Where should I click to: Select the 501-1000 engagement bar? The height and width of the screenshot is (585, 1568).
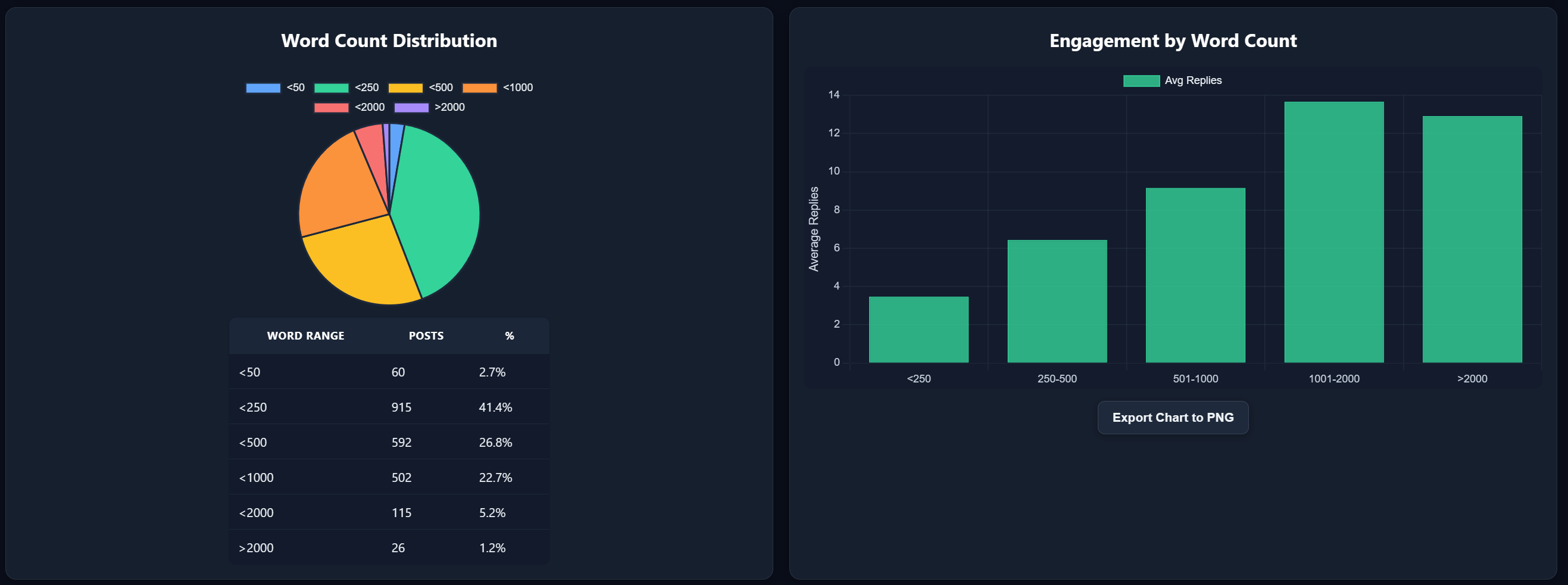(1195, 275)
